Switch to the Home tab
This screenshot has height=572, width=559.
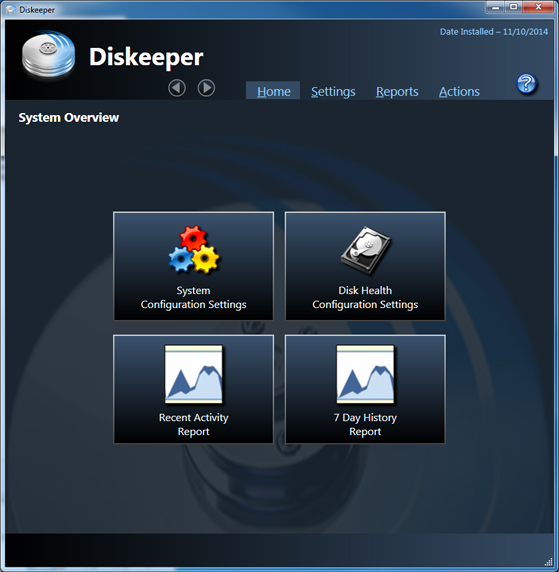coord(274,91)
